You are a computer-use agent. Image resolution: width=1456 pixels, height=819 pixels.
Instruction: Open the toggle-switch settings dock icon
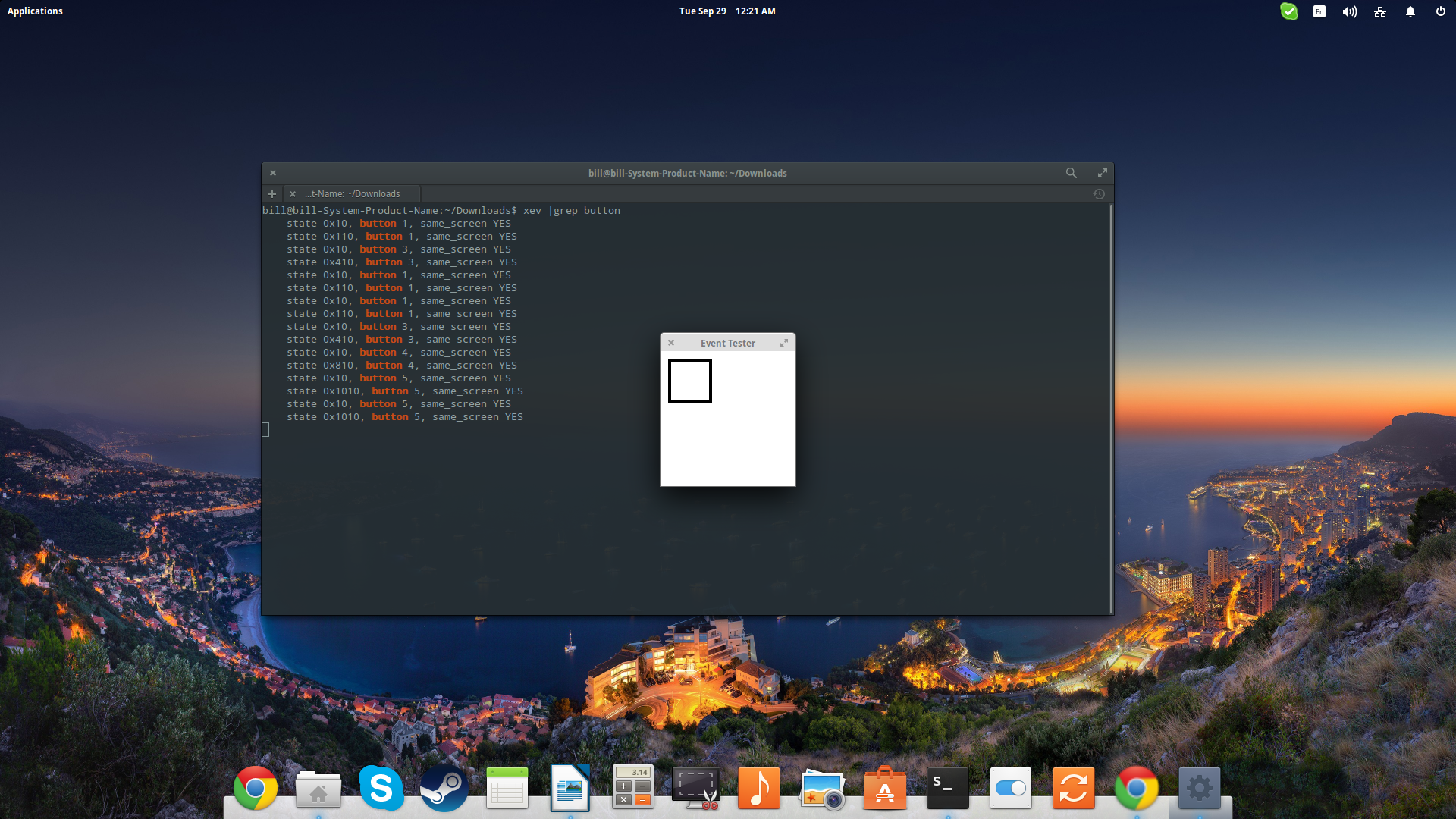point(1010,789)
